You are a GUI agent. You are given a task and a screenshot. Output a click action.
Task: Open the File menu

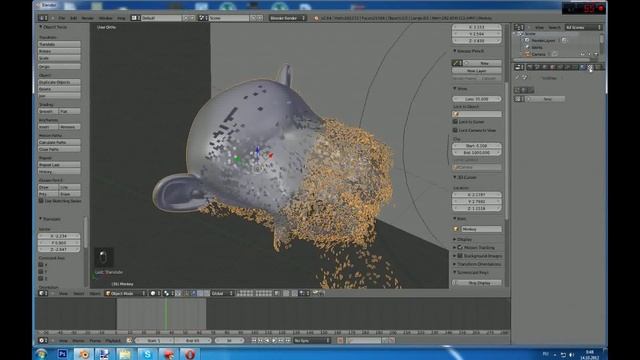click(62, 18)
